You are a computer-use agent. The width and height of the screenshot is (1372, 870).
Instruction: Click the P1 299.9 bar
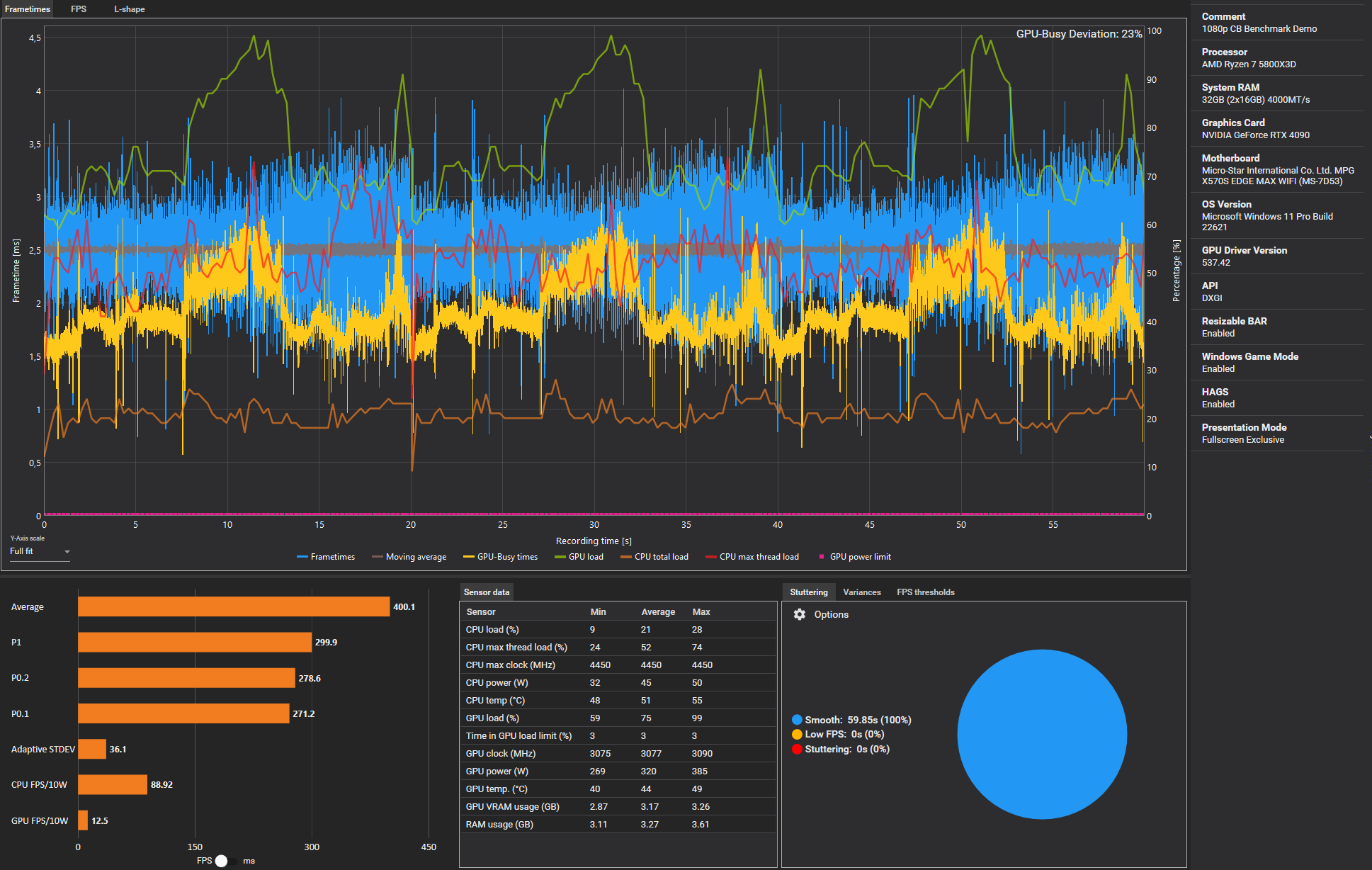pyautogui.click(x=195, y=642)
